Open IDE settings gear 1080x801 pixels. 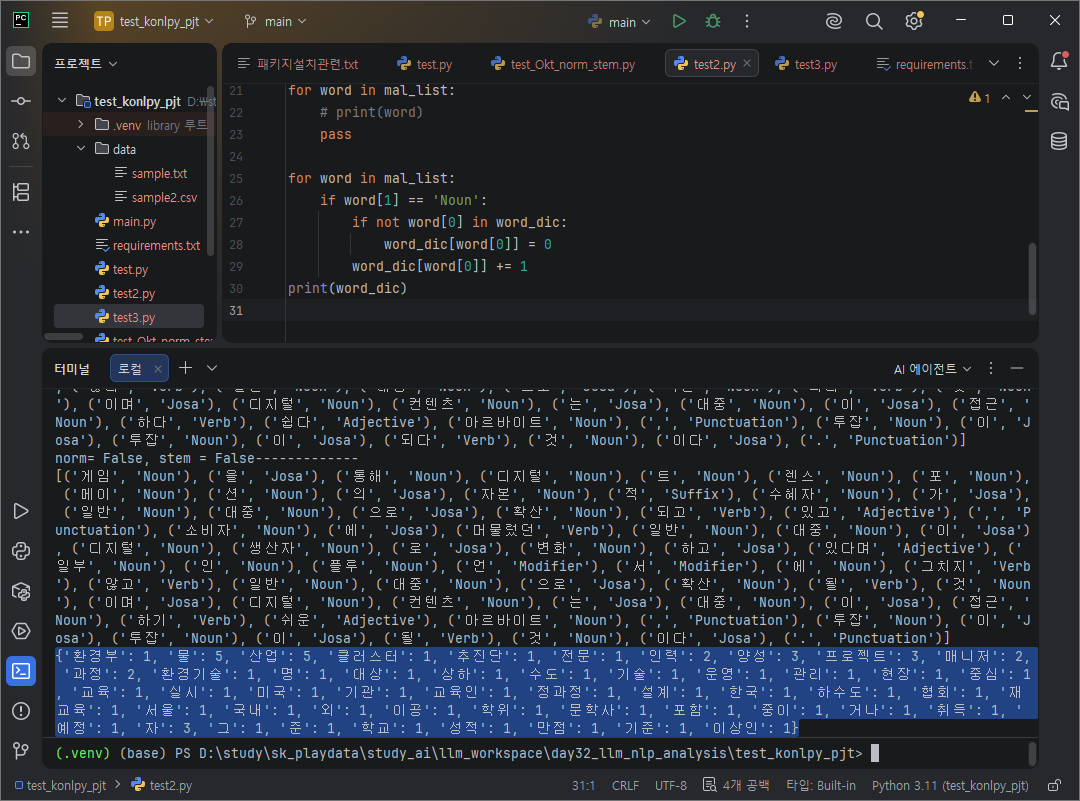pos(914,21)
